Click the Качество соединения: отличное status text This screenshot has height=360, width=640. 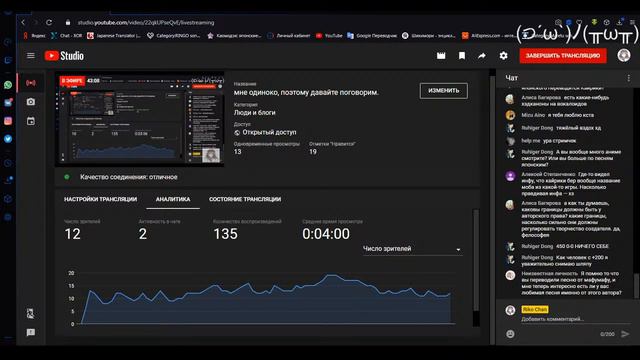click(x=129, y=177)
